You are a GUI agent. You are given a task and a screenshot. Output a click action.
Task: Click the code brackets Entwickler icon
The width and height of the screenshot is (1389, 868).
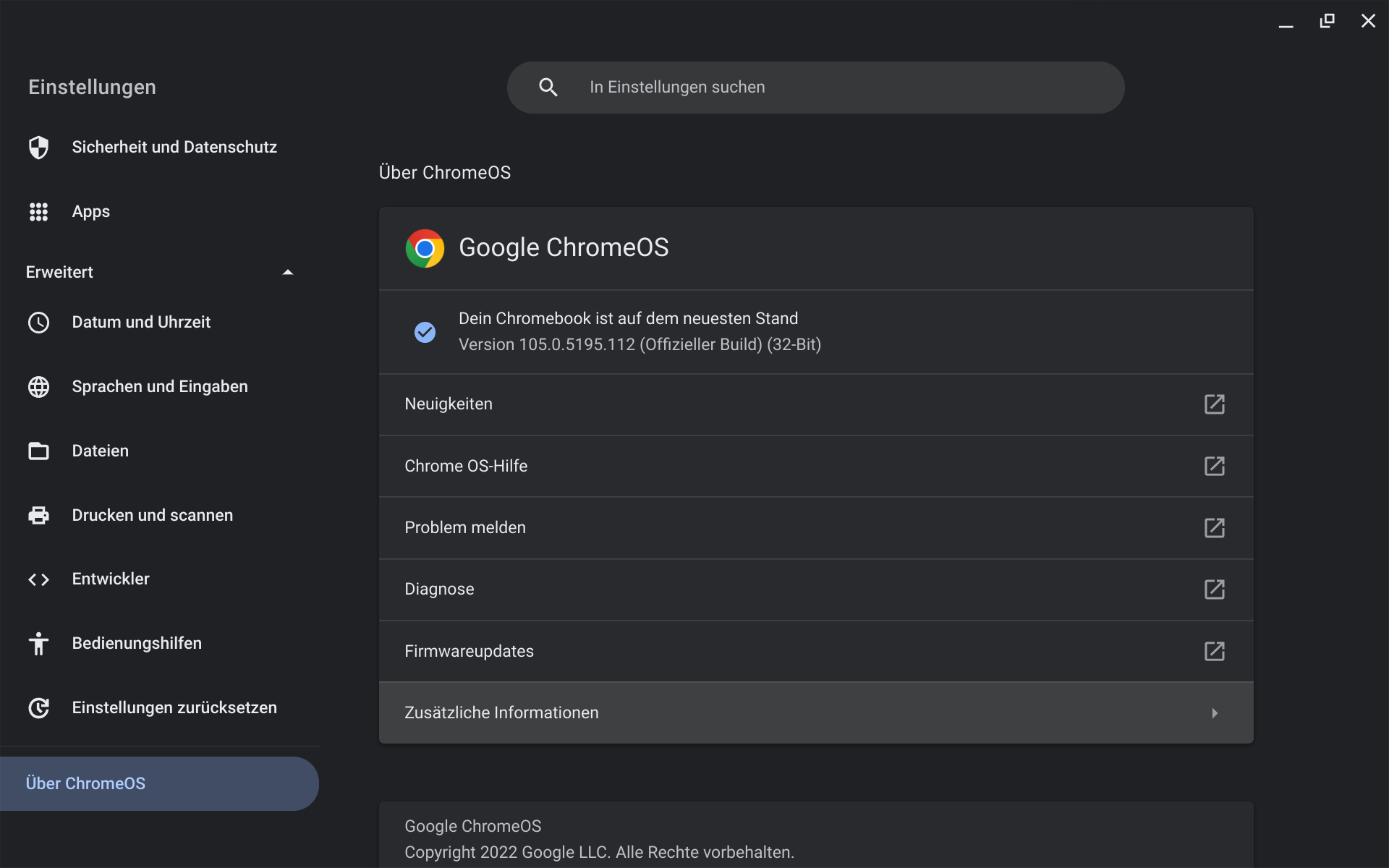[x=38, y=579]
